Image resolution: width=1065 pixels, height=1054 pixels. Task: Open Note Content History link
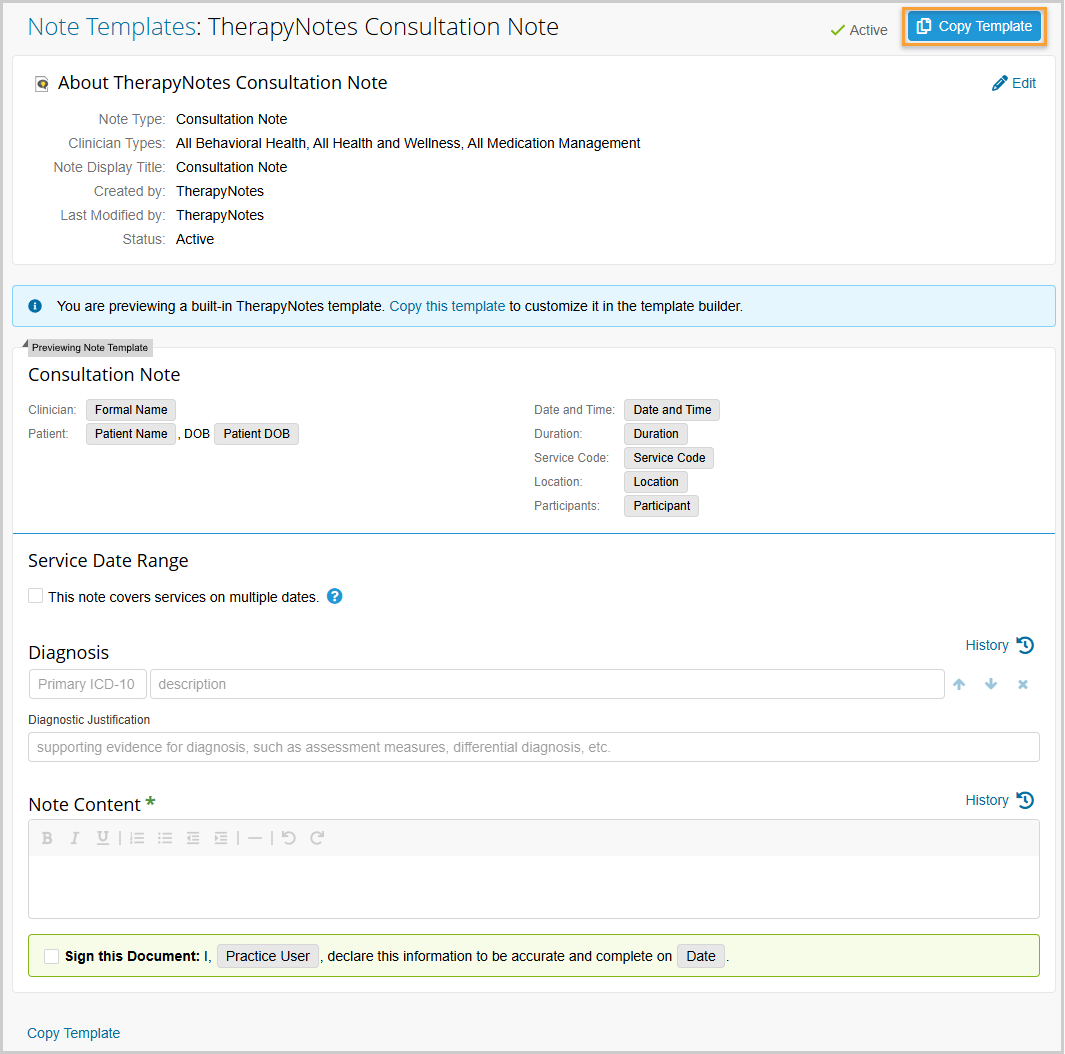[x=987, y=800]
